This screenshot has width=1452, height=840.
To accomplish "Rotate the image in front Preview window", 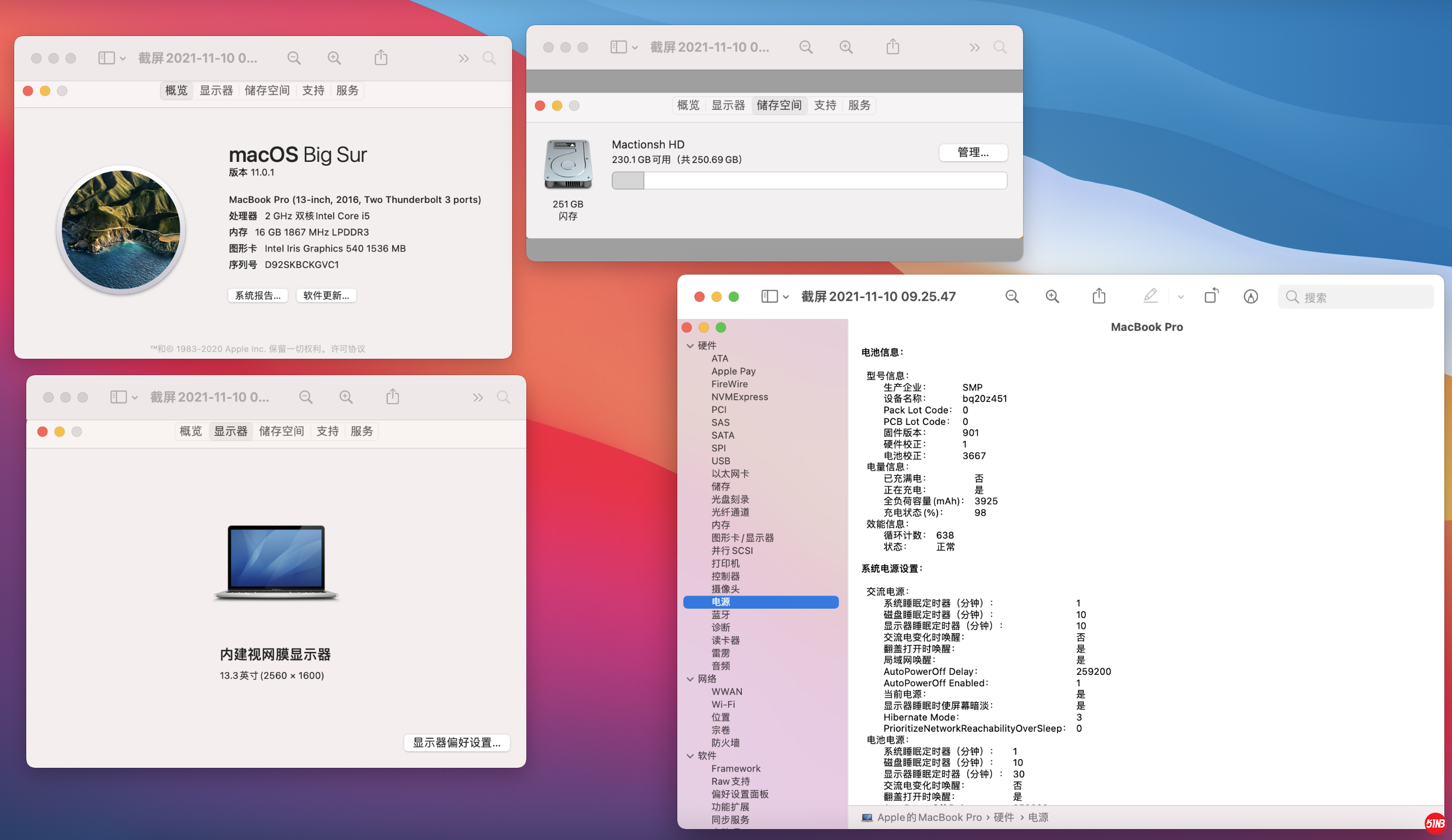I will 1211,296.
